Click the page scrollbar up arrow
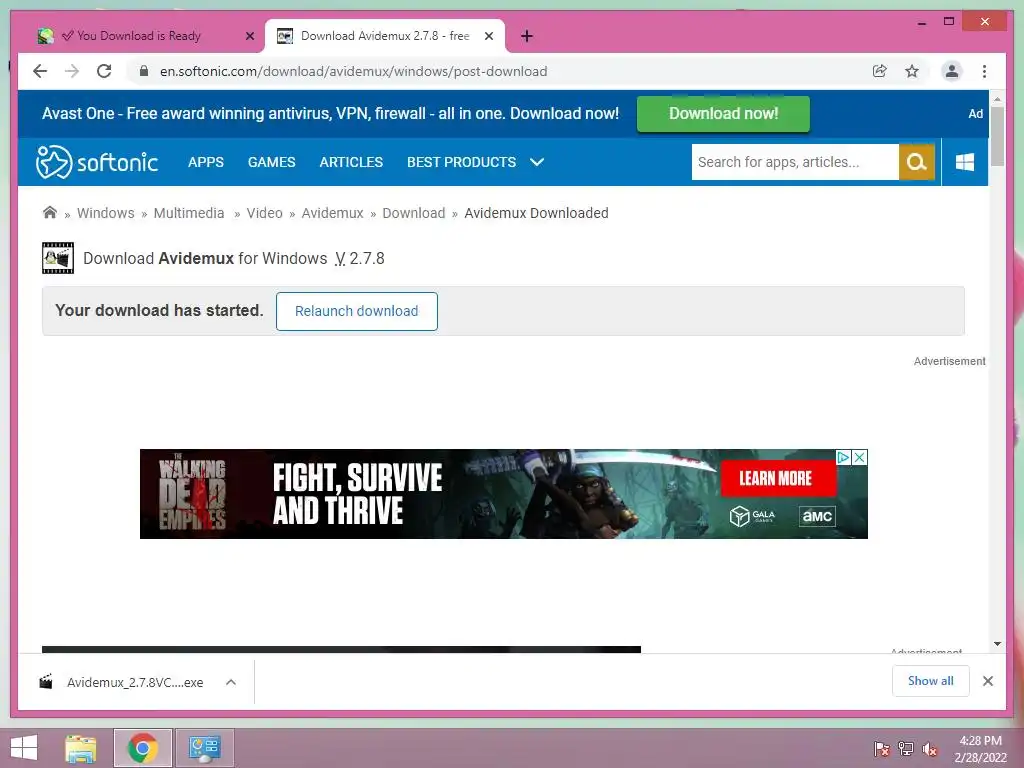This screenshot has height=768, width=1024. (x=997, y=99)
